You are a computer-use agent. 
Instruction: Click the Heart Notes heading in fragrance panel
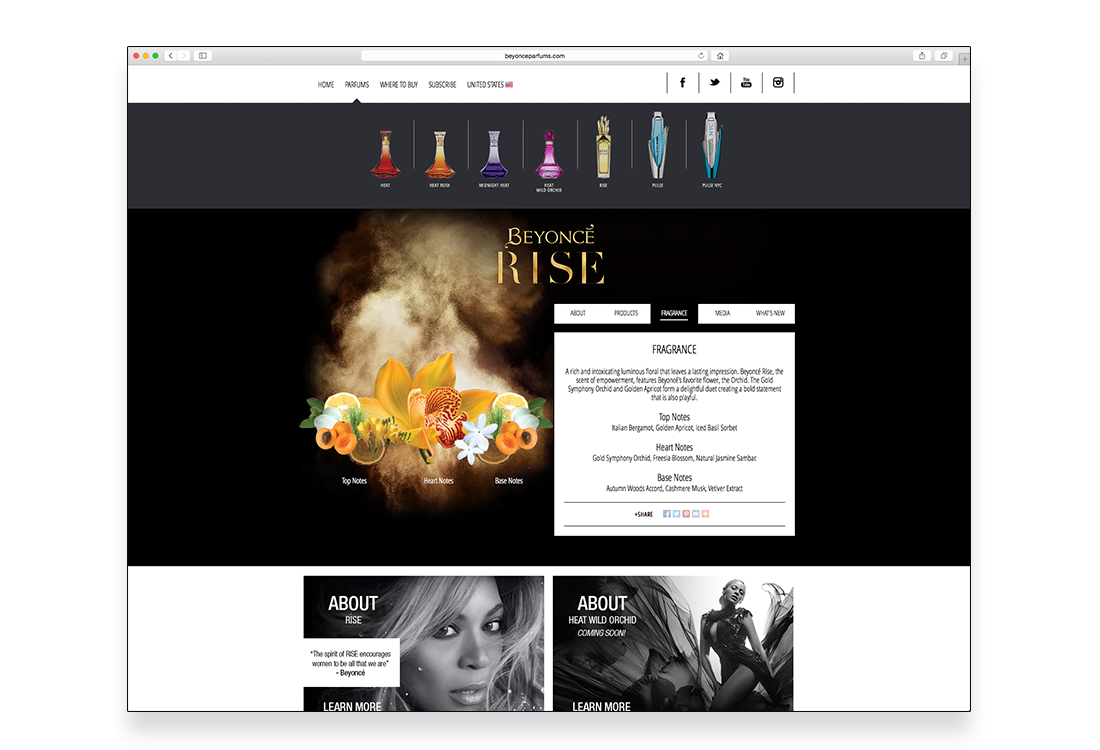pyautogui.click(x=674, y=447)
